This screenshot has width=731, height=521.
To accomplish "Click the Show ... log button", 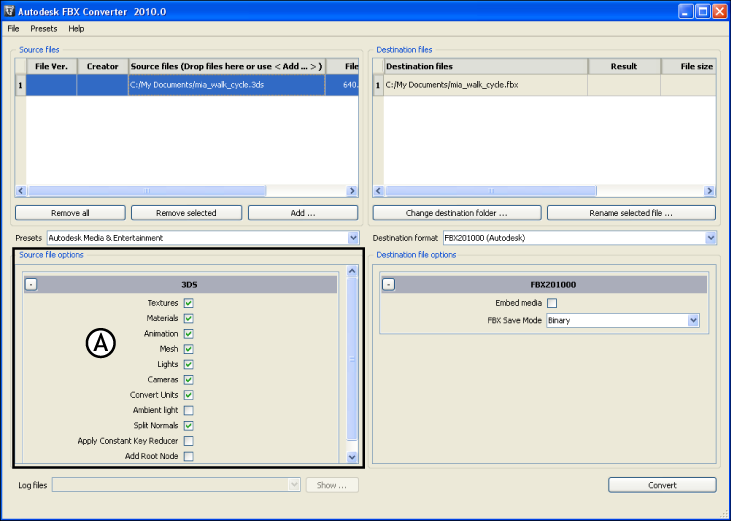I will pos(332,485).
